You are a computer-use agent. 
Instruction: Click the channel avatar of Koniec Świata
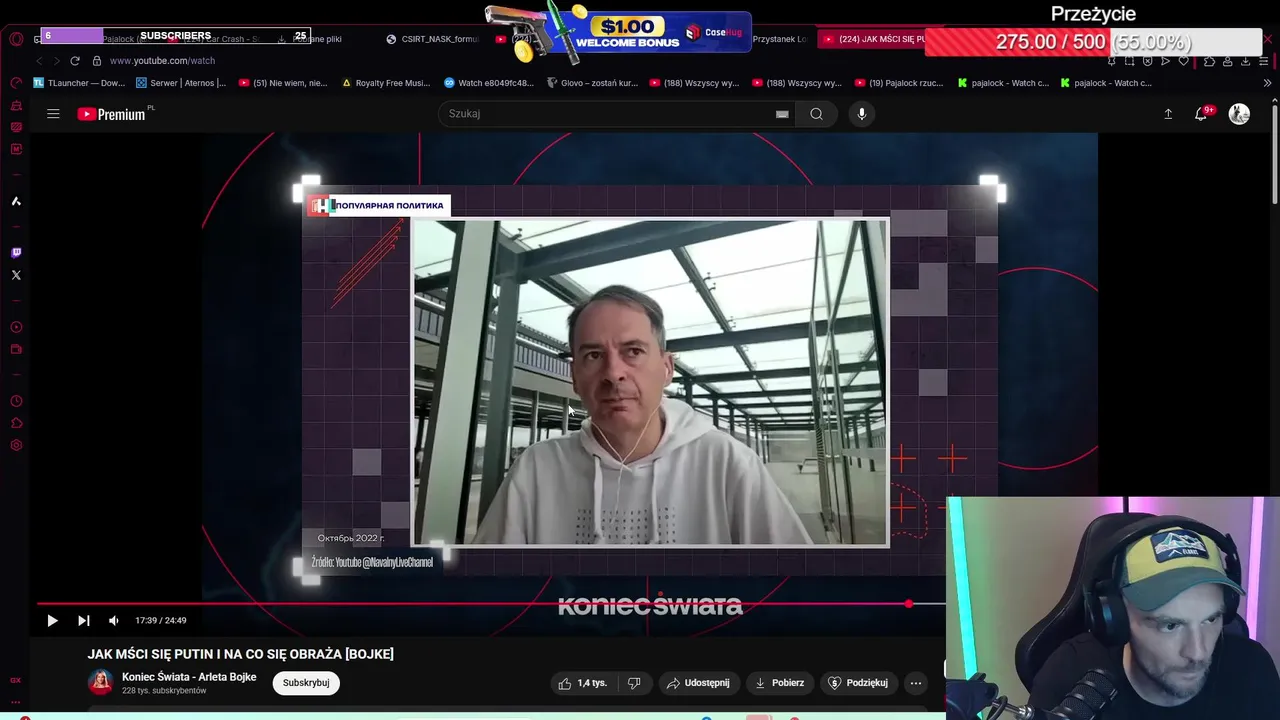100,683
